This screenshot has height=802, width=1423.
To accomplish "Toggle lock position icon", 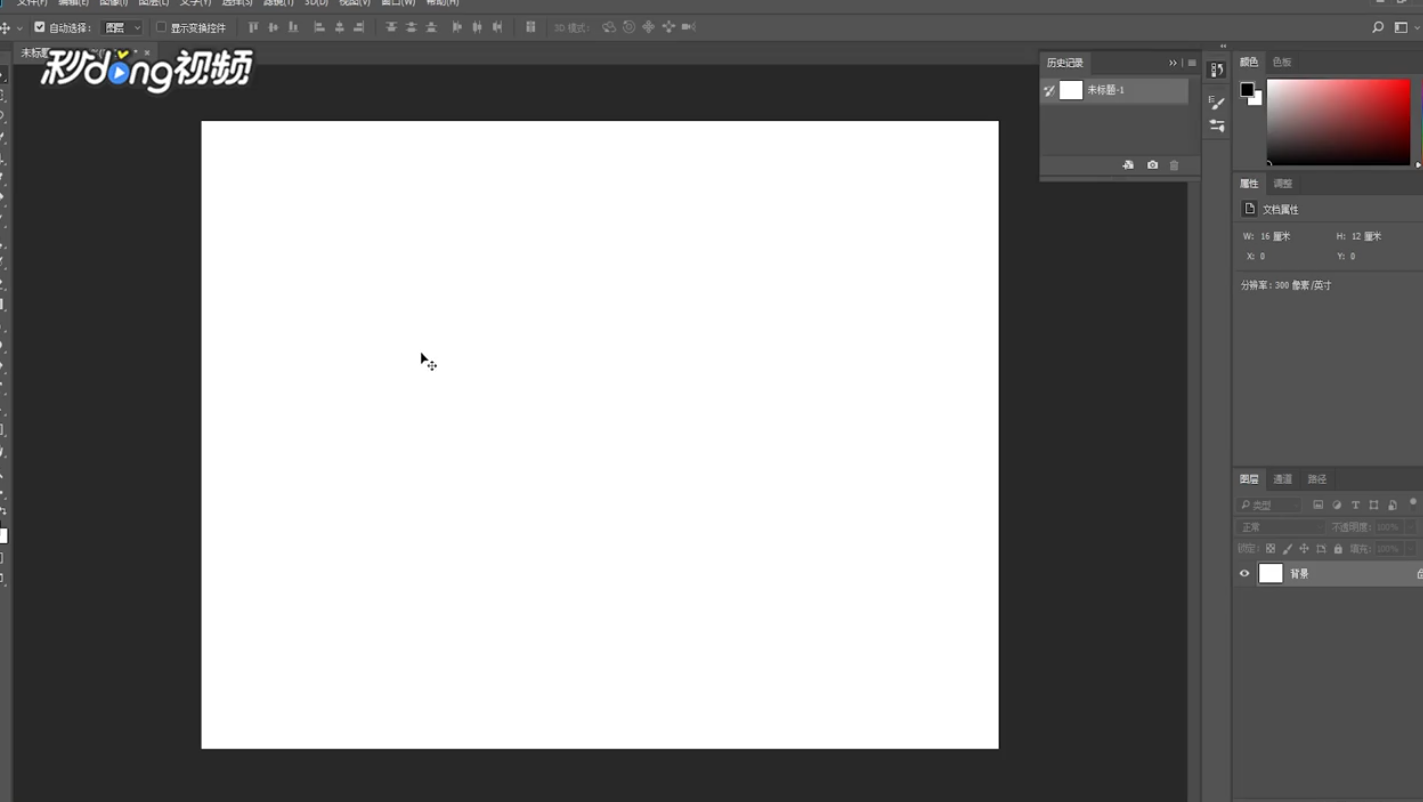I will point(1304,549).
